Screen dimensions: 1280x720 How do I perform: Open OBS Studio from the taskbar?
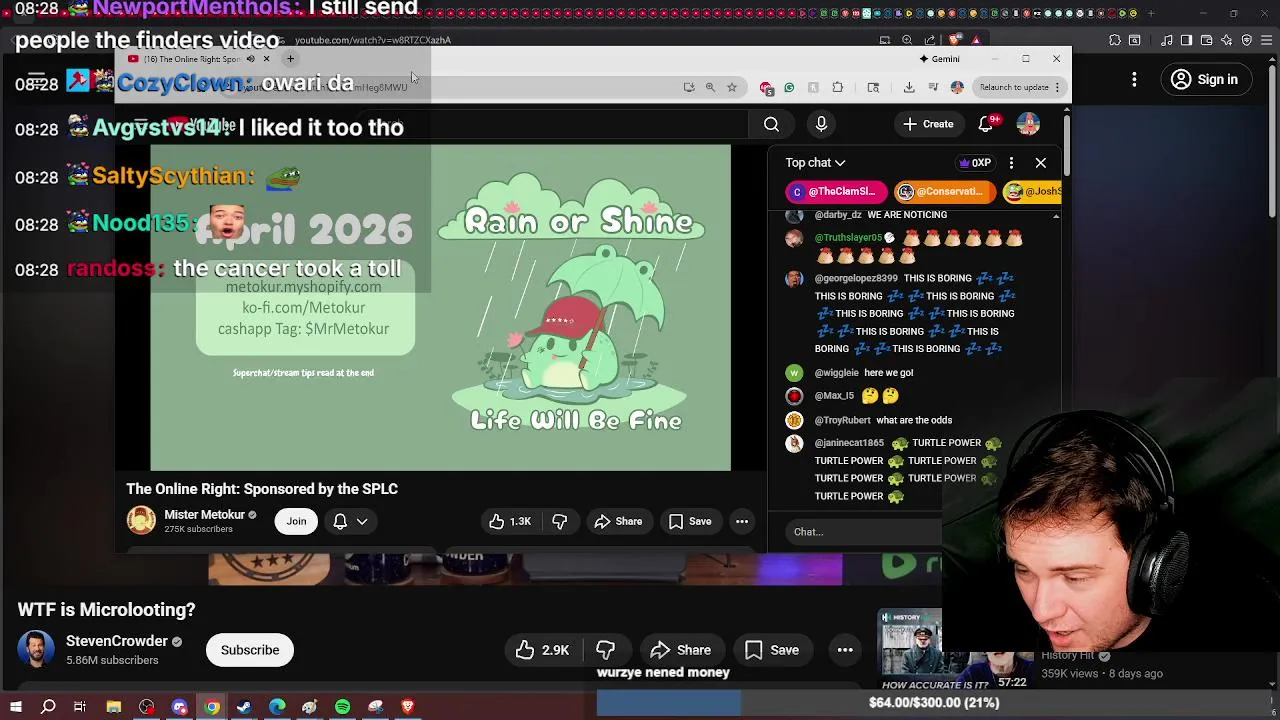[x=147, y=707]
